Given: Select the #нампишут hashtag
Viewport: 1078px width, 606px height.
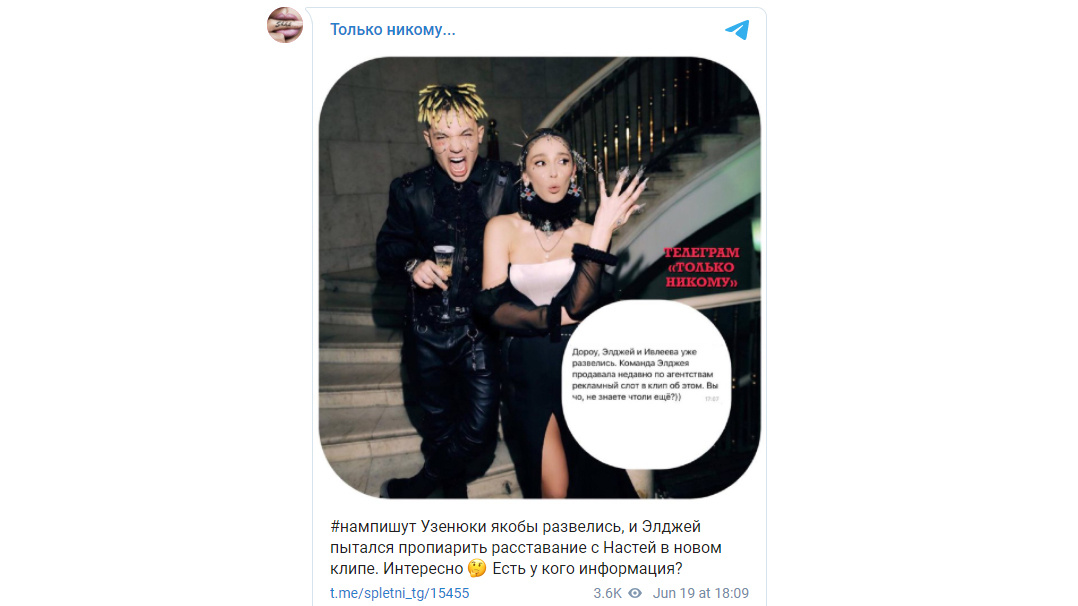Looking at the screenshot, I should click(373, 527).
